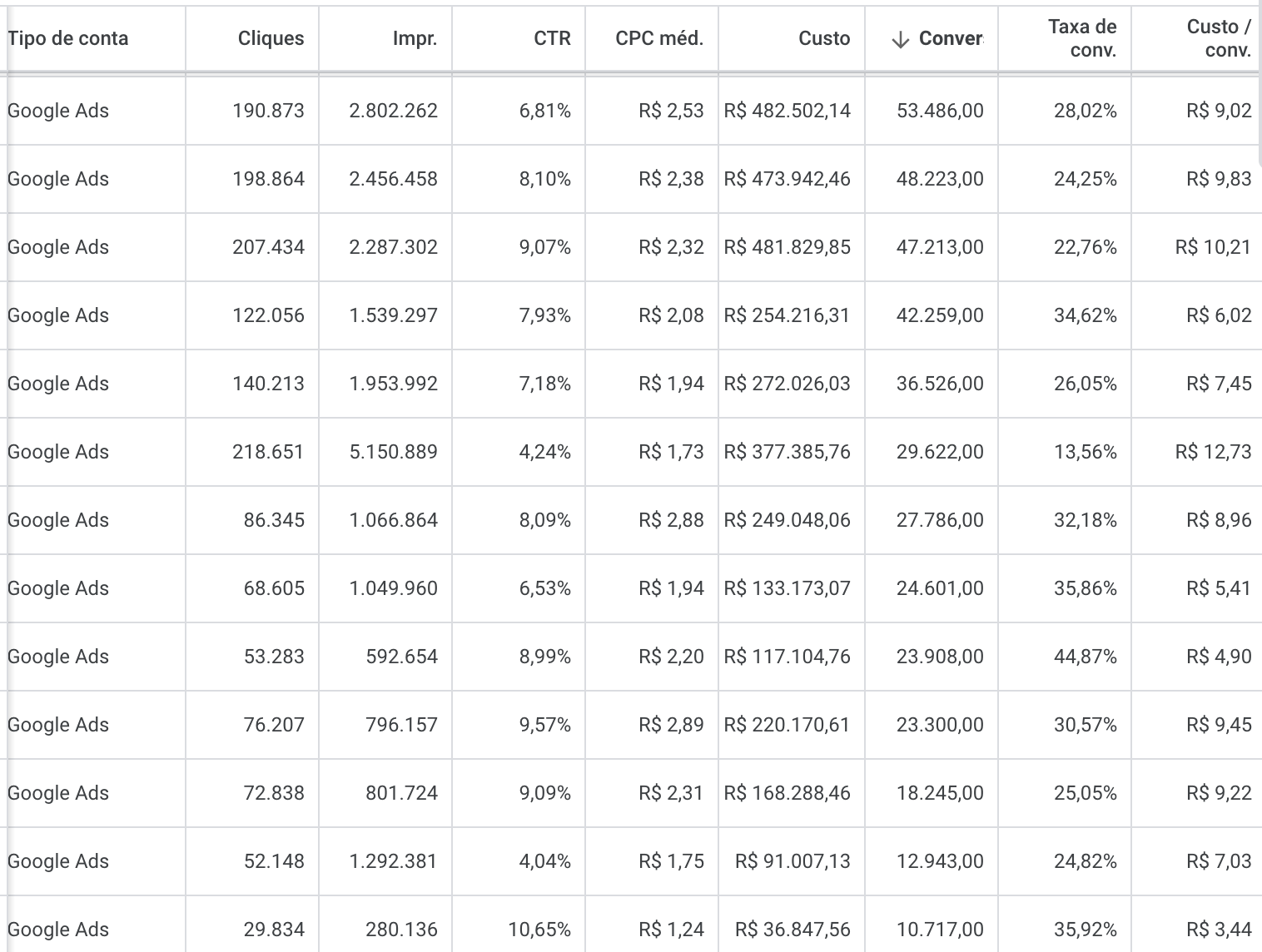Select the cell showing 190.873 clicks
This screenshot has width=1262, height=952.
(x=268, y=111)
